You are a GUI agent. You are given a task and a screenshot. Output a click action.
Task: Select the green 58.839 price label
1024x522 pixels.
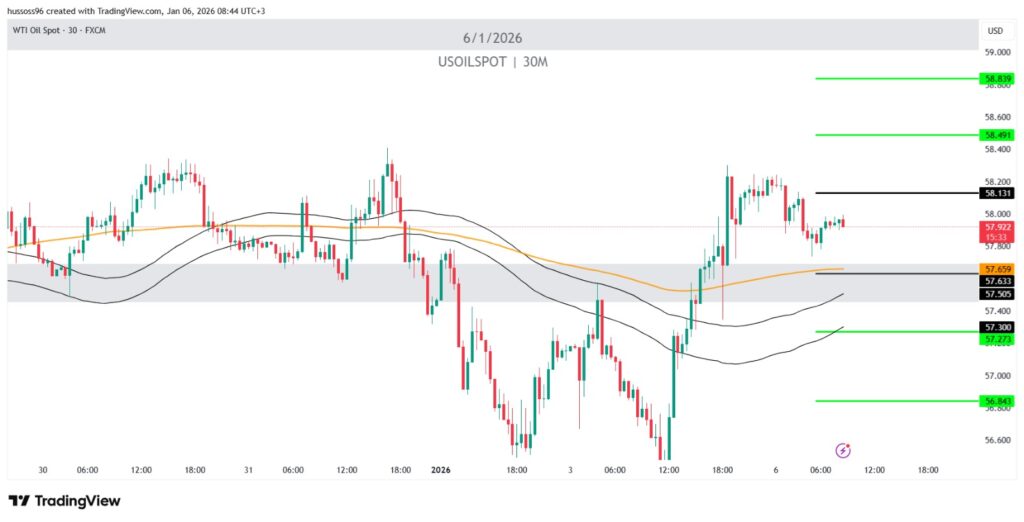(x=999, y=78)
